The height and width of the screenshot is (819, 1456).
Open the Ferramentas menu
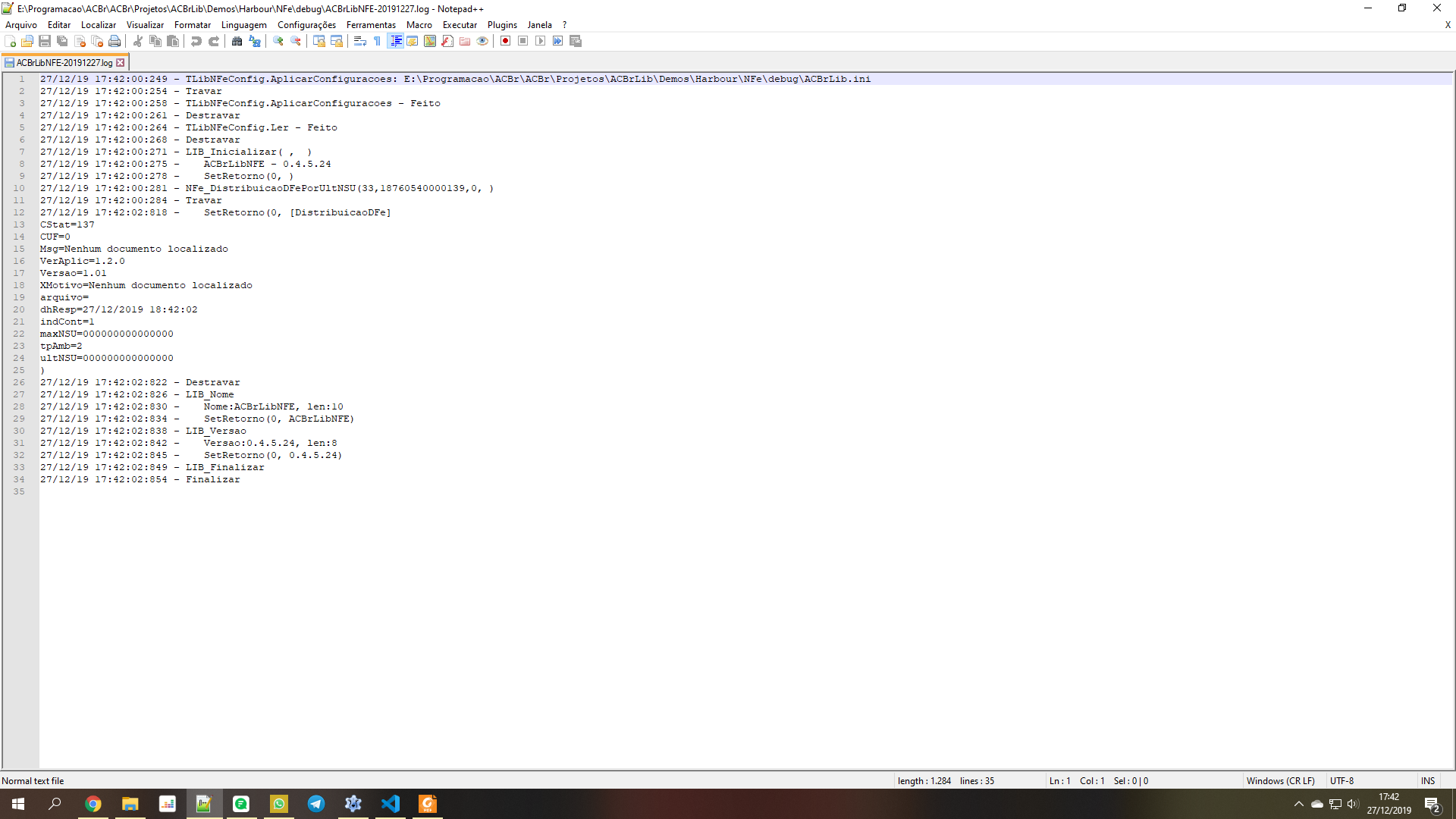click(x=371, y=25)
